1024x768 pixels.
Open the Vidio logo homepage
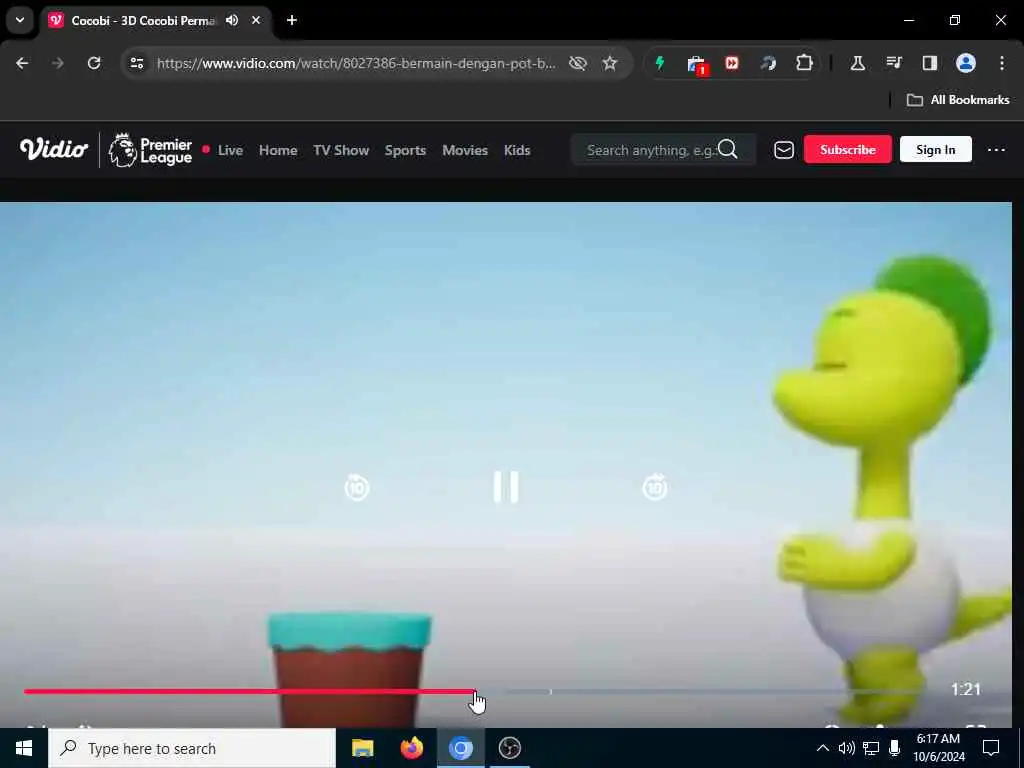coord(54,150)
